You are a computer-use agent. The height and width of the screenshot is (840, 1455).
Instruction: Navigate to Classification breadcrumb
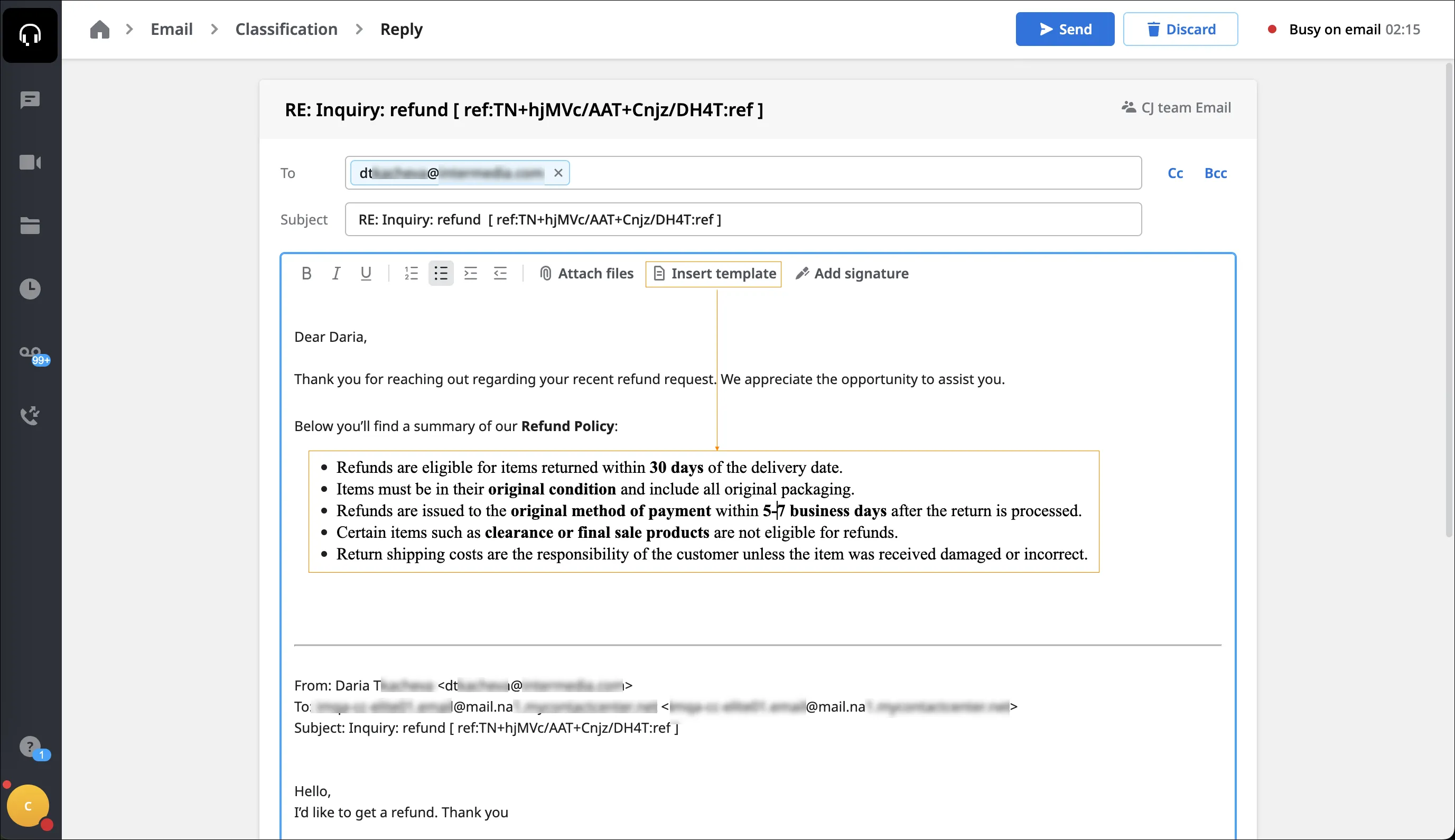pyautogui.click(x=286, y=29)
